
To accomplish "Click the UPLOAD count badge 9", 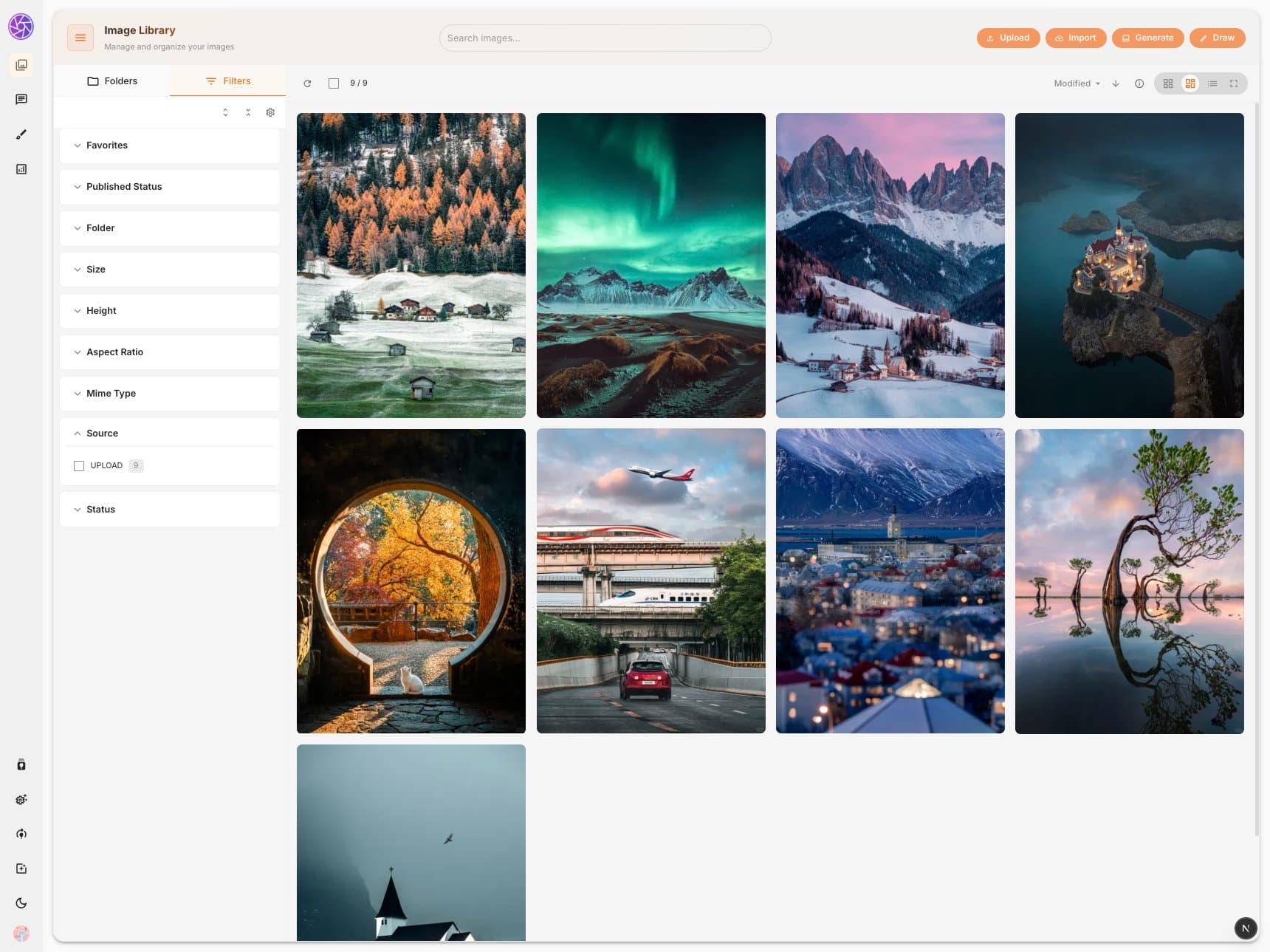I will (136, 466).
